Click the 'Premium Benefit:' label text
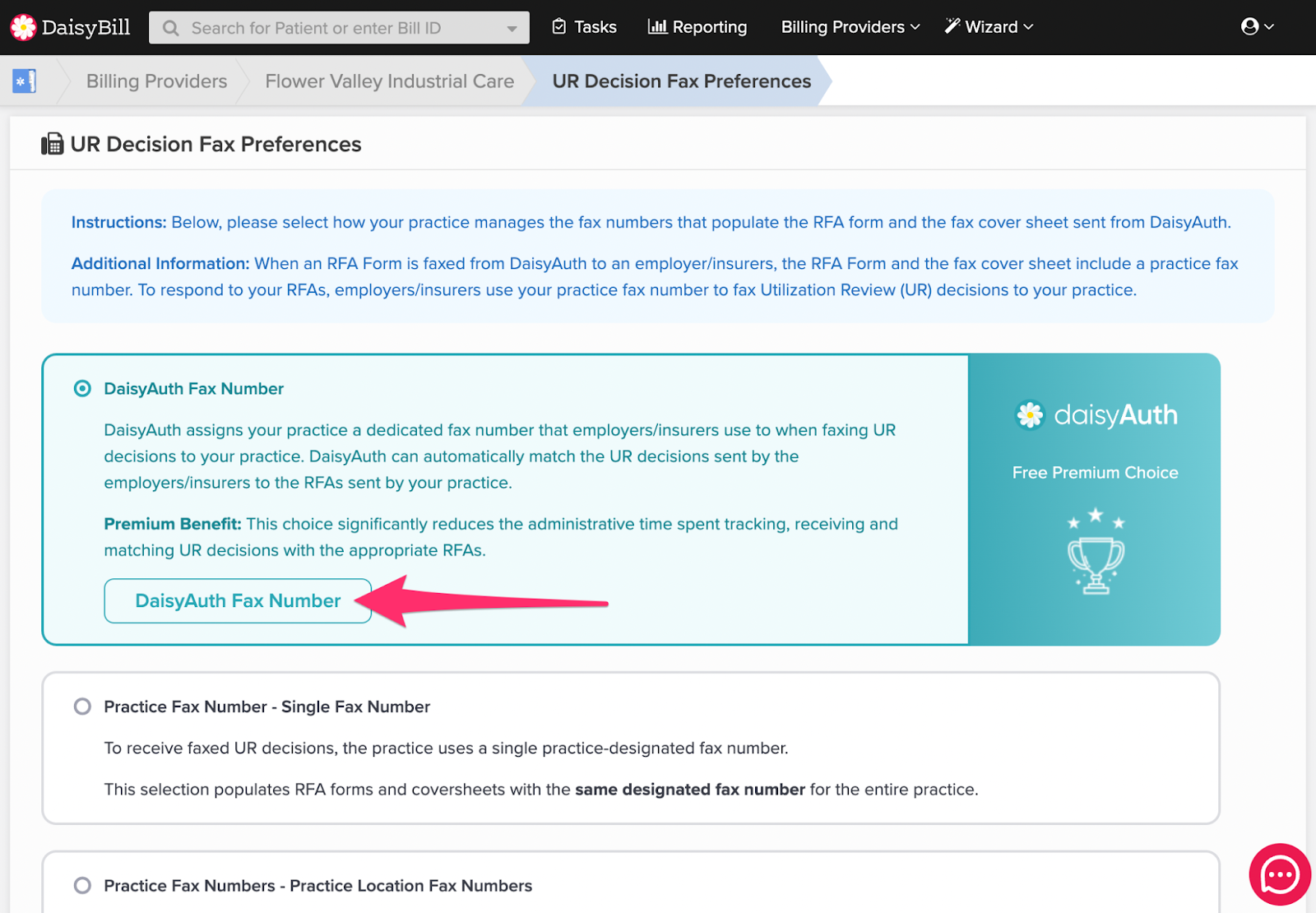This screenshot has width=1316, height=913. [x=173, y=524]
